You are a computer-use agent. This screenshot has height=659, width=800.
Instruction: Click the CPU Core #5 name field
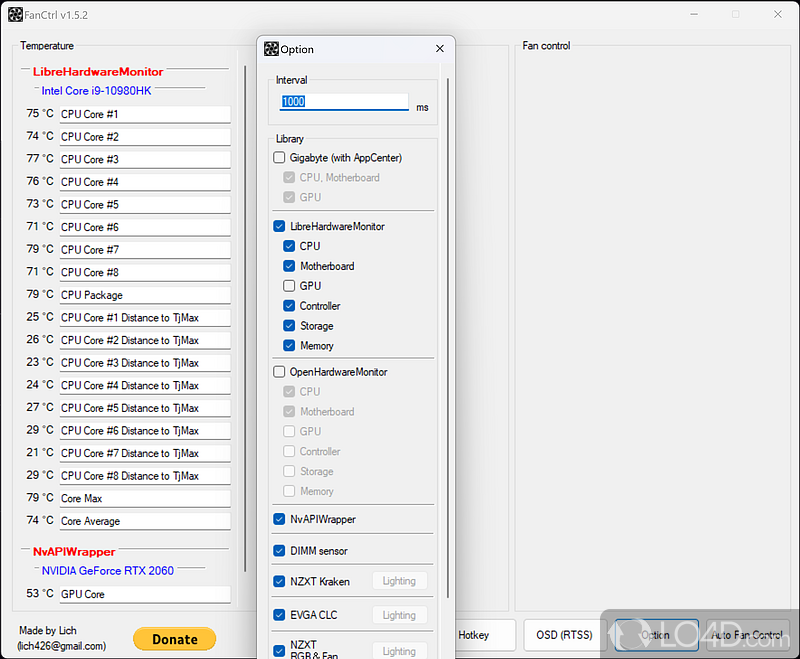tap(145, 205)
